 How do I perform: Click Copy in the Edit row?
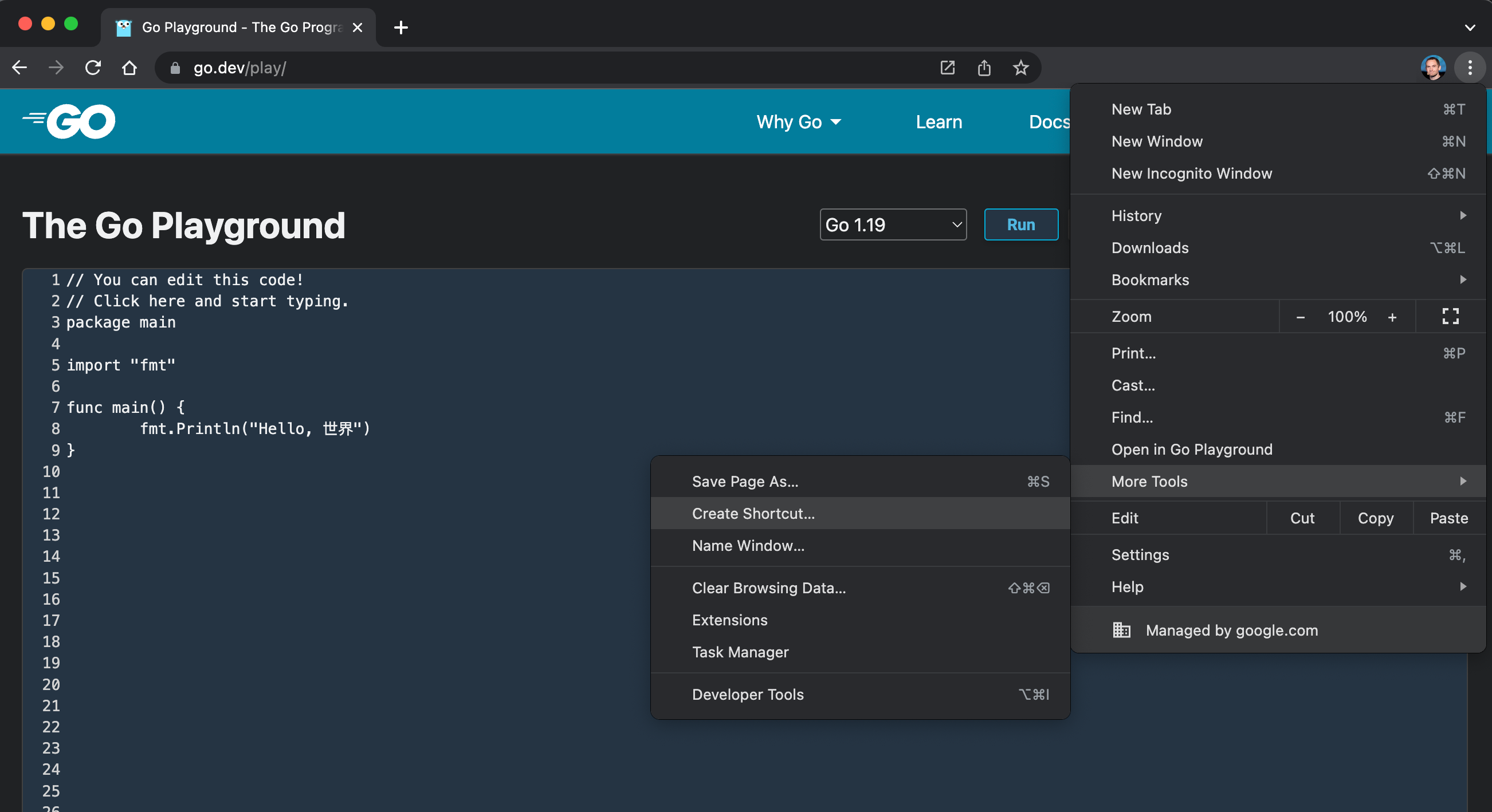click(x=1376, y=518)
